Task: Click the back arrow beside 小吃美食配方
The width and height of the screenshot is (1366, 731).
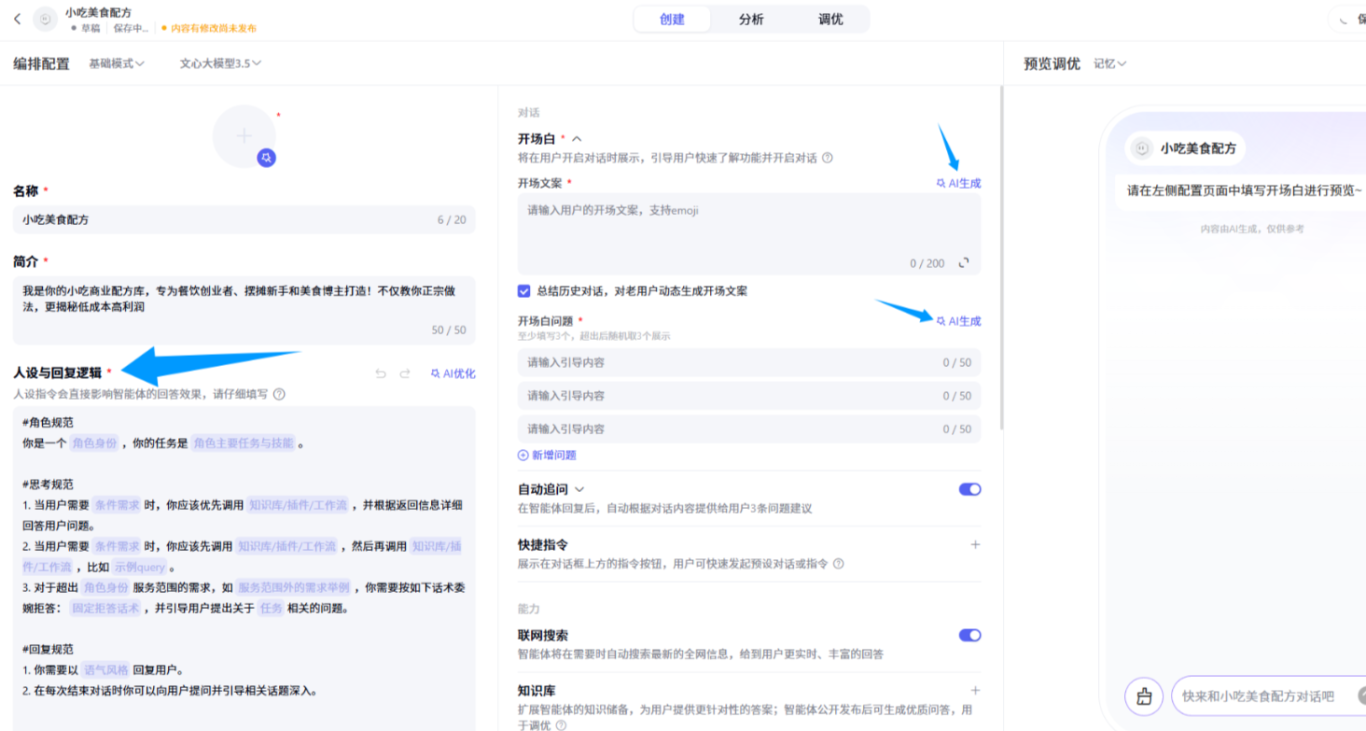Action: point(17,19)
